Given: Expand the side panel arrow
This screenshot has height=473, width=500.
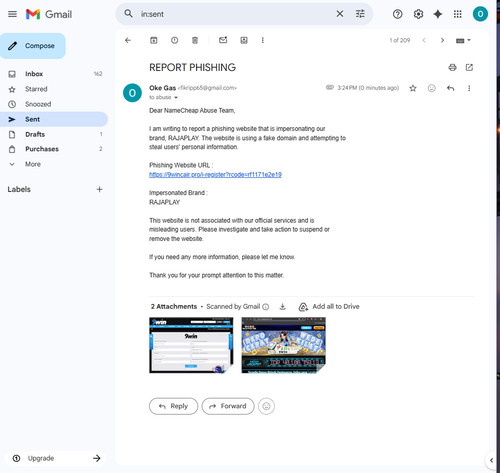Looking at the screenshot, I should pyautogui.click(x=491, y=460).
